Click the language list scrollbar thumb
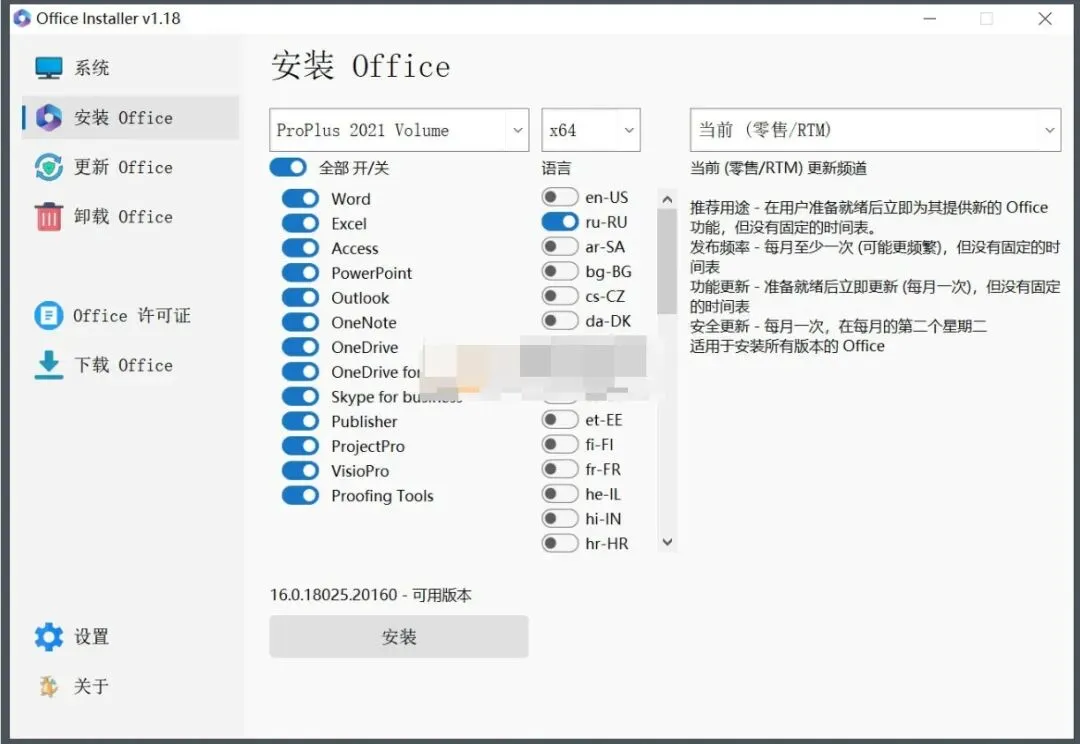 pos(667,262)
